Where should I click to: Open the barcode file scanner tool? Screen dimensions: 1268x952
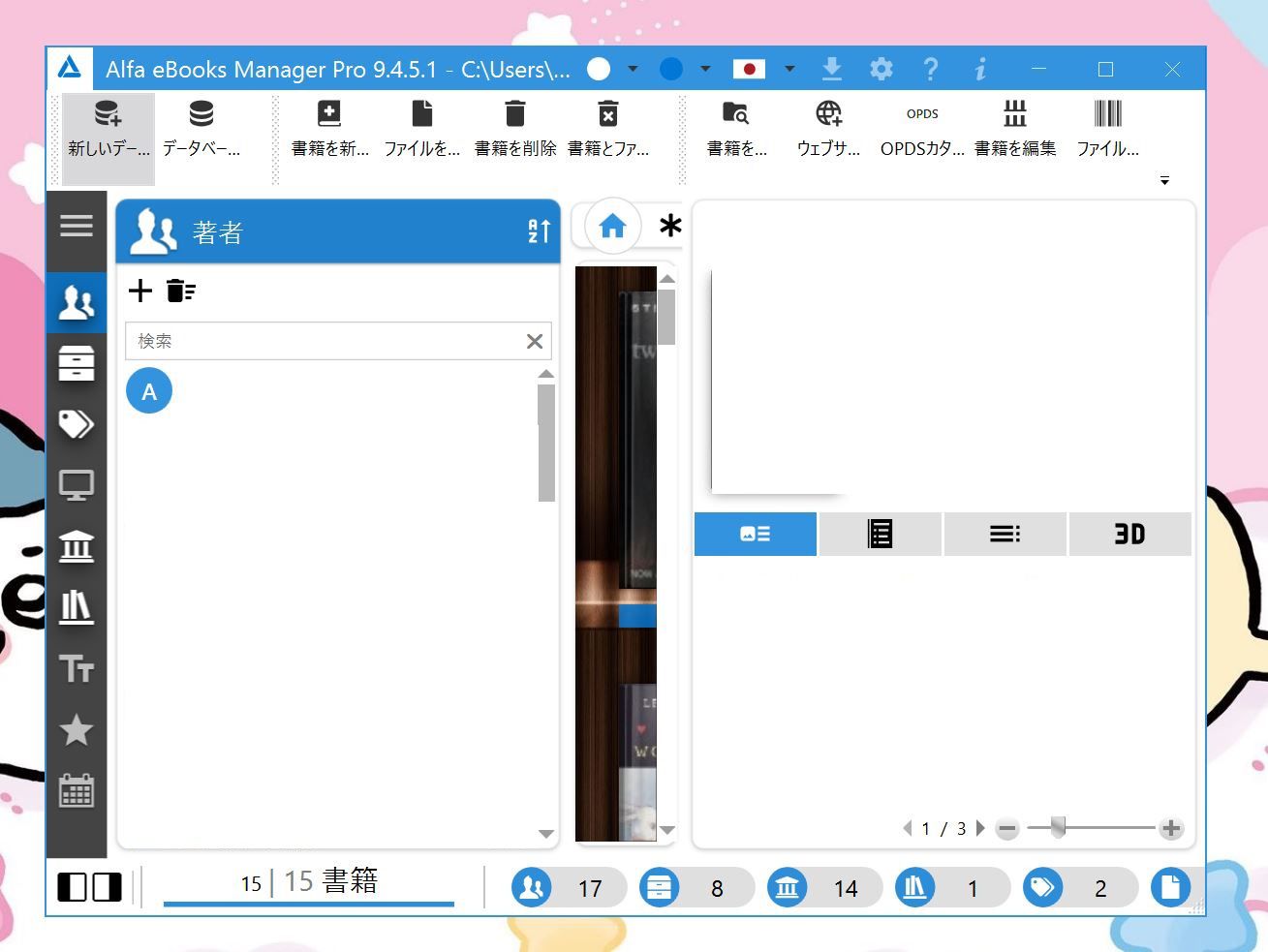pyautogui.click(x=1106, y=129)
